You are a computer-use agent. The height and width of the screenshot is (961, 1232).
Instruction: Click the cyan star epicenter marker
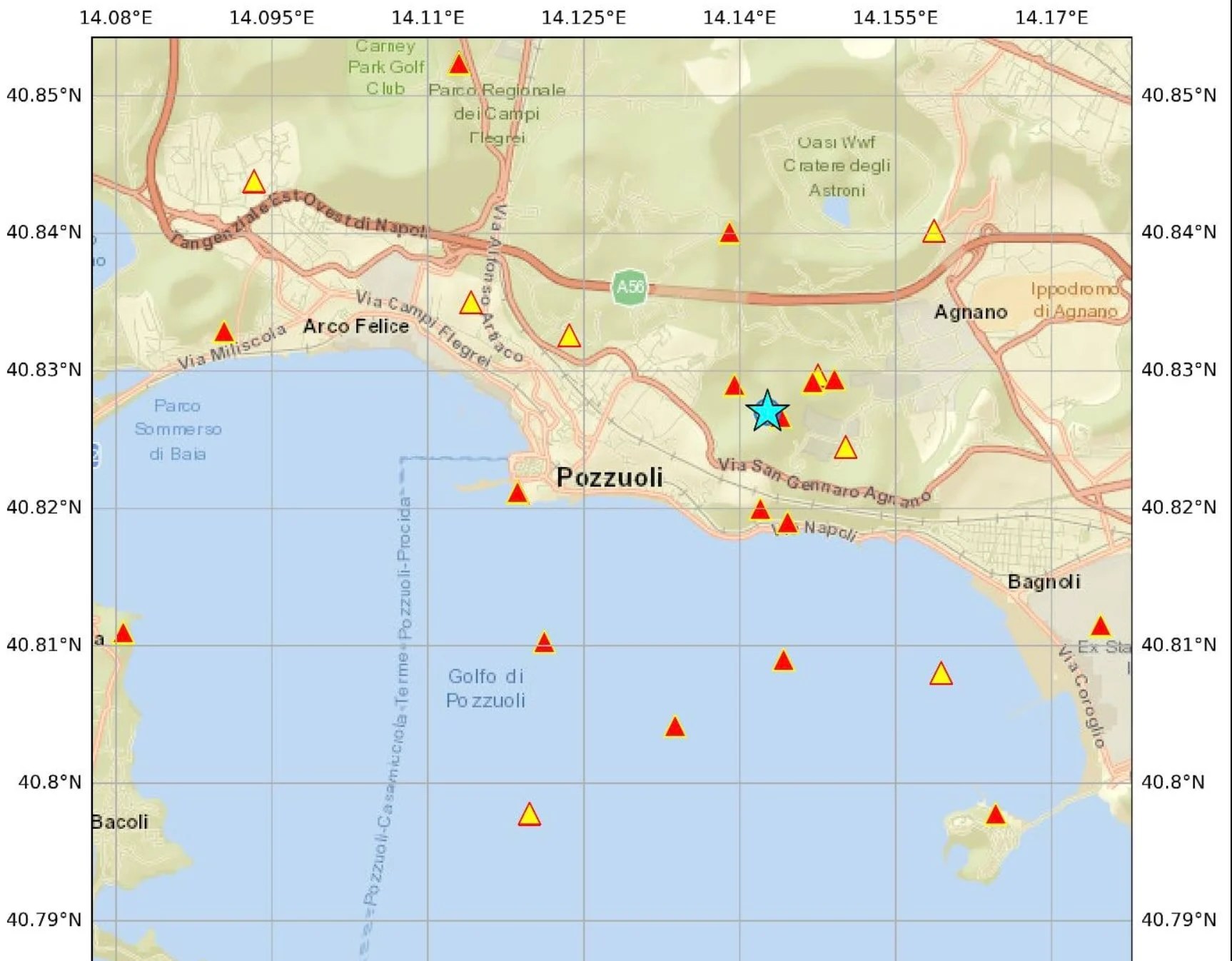pos(767,411)
